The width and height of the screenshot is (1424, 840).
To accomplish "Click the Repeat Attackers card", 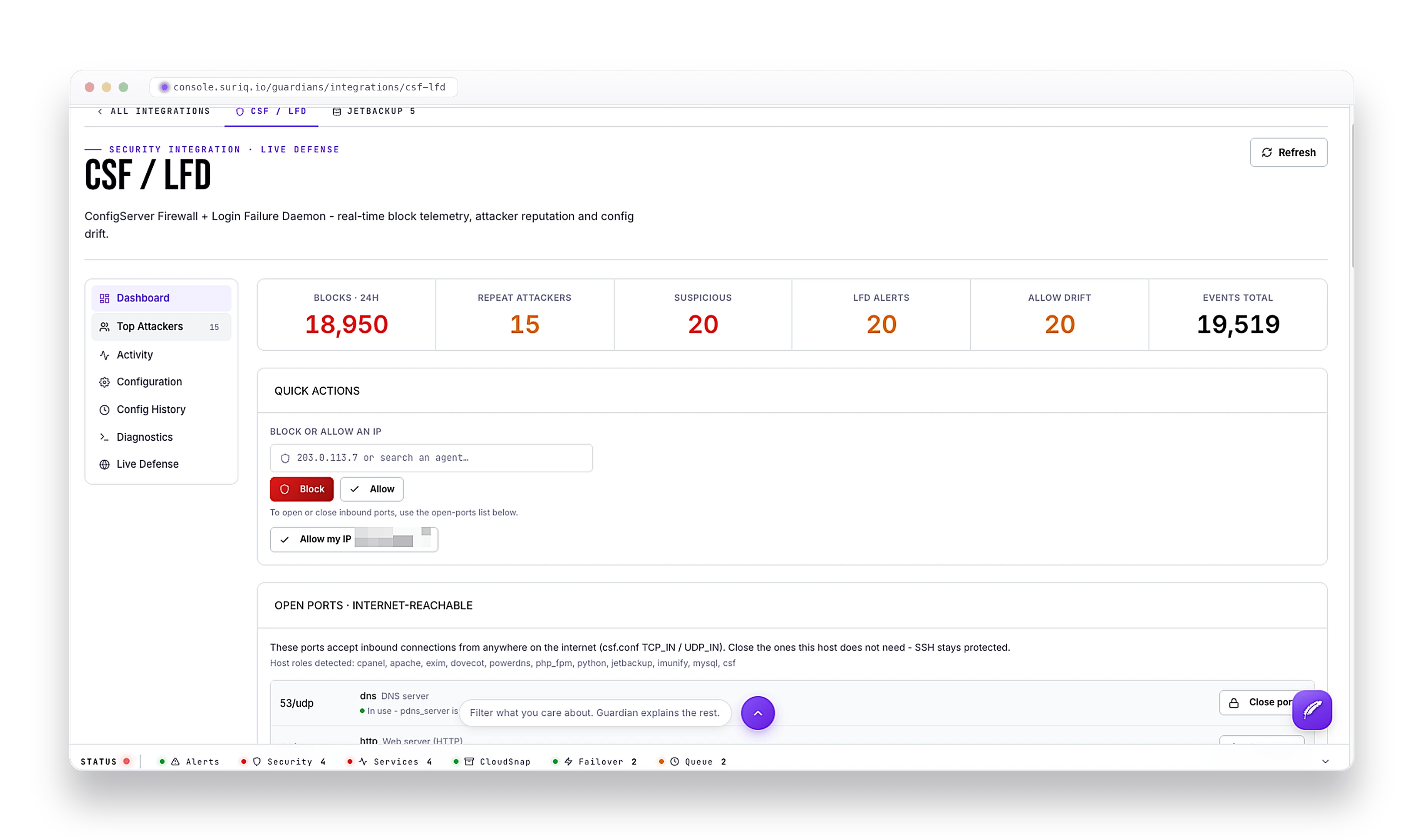I will click(524, 315).
